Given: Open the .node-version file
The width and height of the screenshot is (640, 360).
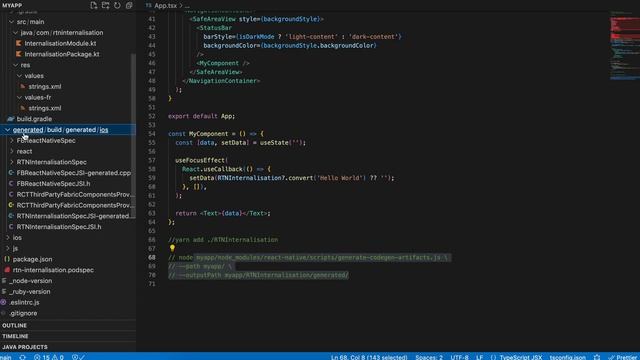Looking at the screenshot, I should coord(31,281).
